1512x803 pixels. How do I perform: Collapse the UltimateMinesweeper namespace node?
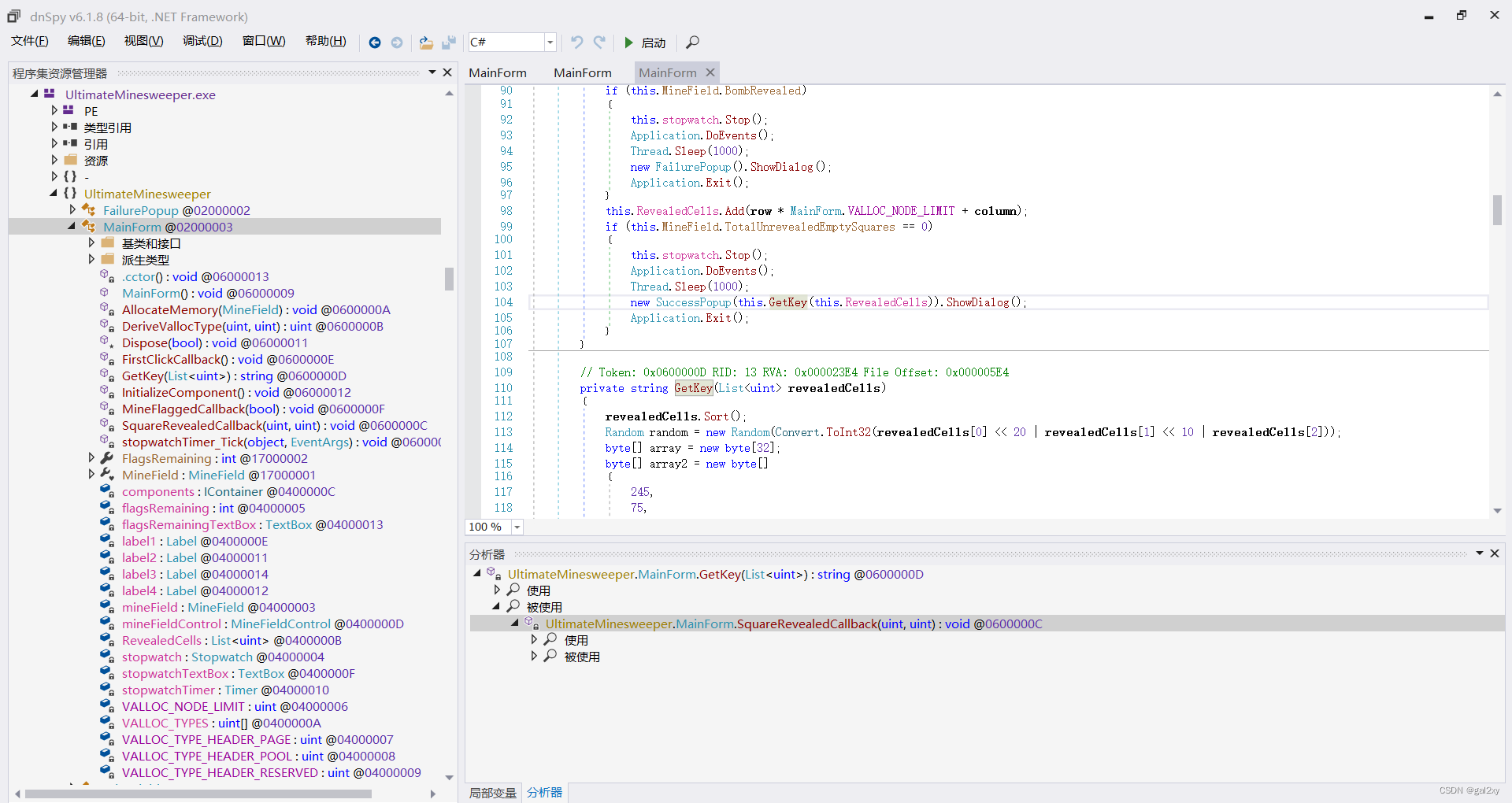54,193
